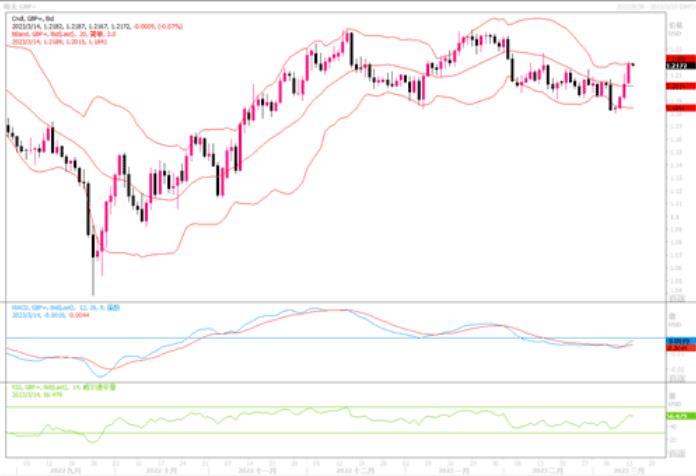Image resolution: width=696 pixels, height=476 pixels.
Task: Click the blue MACD zero horizontal line
Action: (300, 338)
